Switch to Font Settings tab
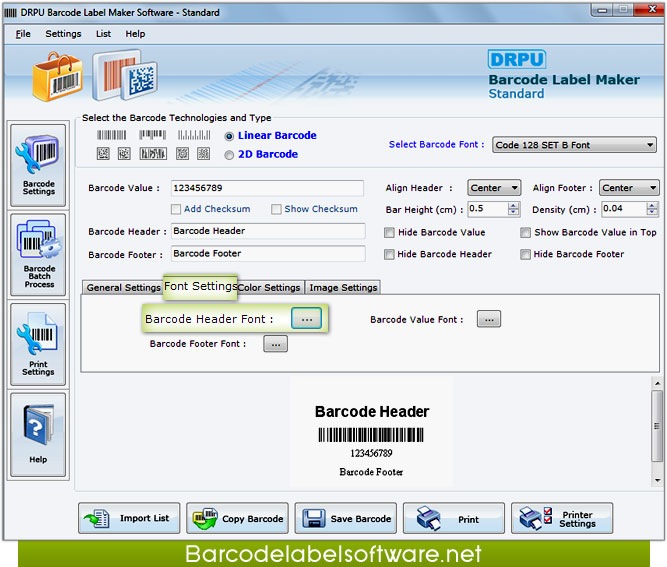Viewport: 667px width, 567px height. click(200, 287)
